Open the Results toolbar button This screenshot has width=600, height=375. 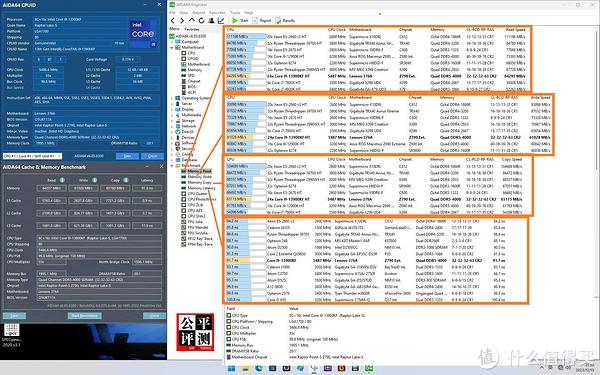285,21
